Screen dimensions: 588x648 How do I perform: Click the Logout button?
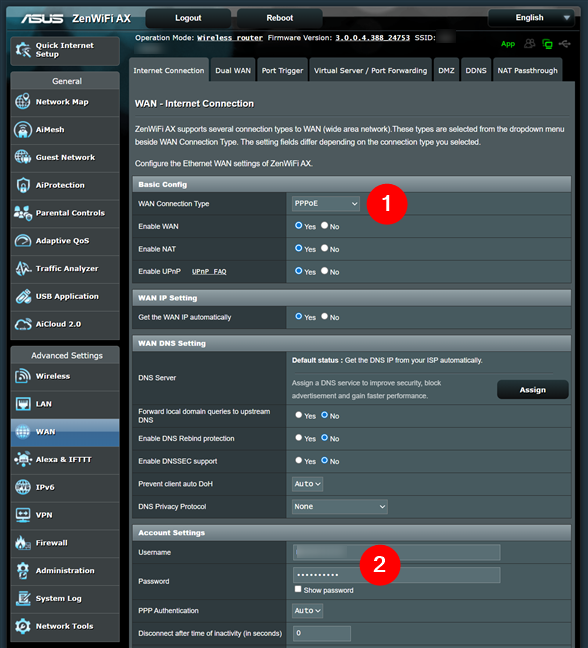[x=188, y=18]
